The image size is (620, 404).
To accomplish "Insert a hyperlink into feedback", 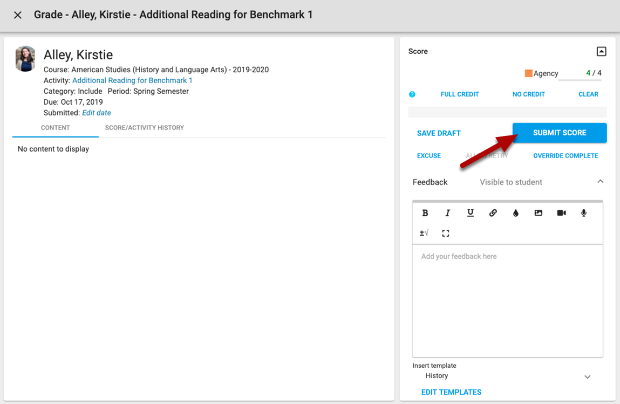I will [493, 213].
